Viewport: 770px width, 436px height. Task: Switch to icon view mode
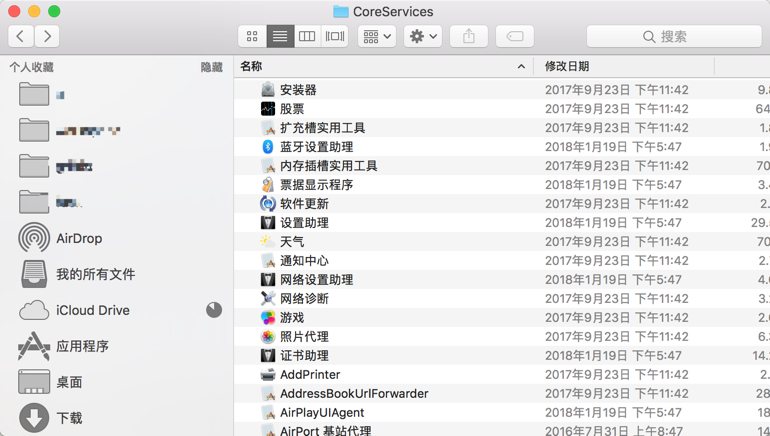pyautogui.click(x=252, y=36)
